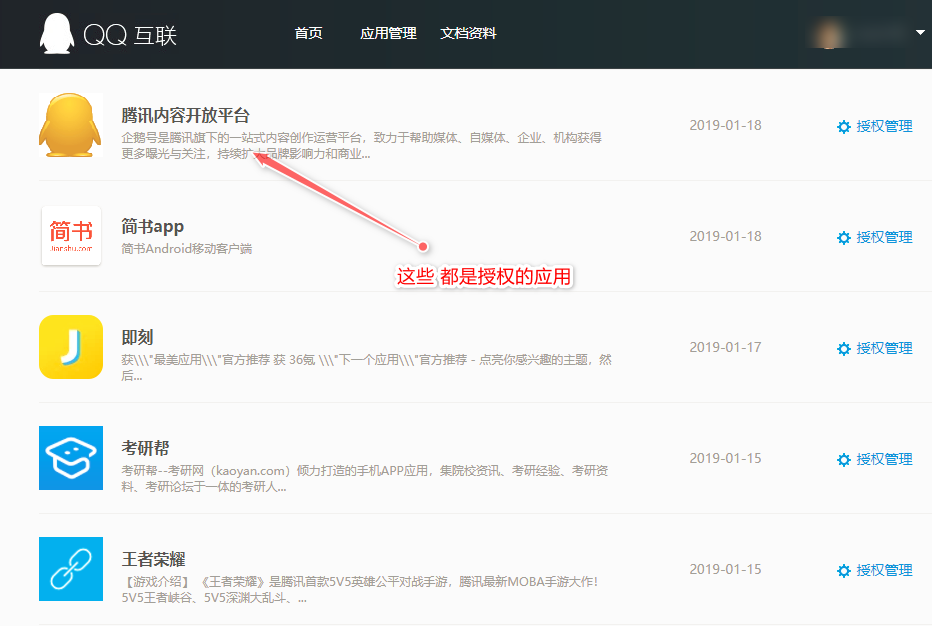The image size is (932, 626).
Task: Click gear icon beside 腾讯内容开放平台 授权管理
Action: pyautogui.click(x=843, y=127)
